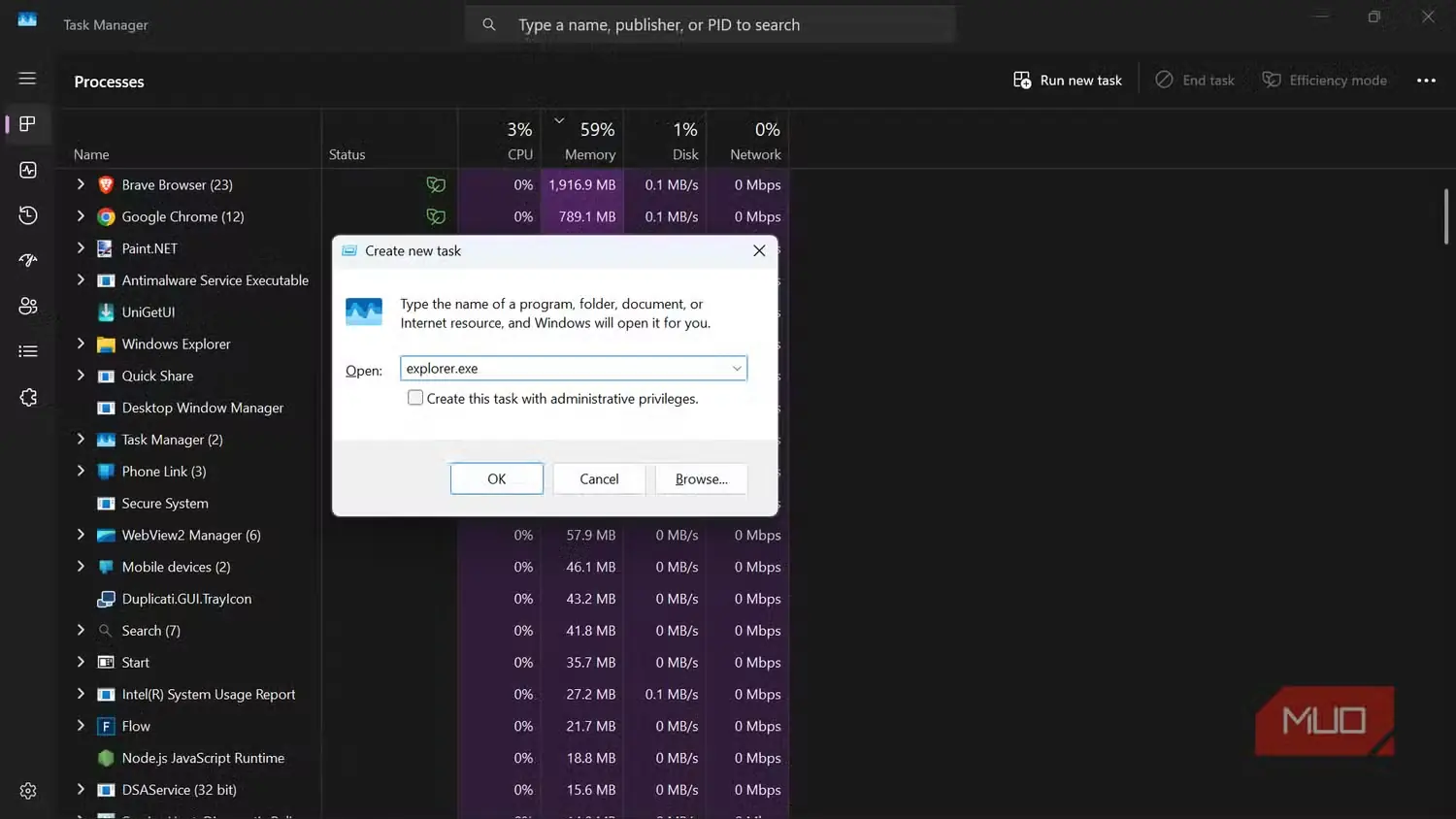Screen dimensions: 1456x819
Task: Expand the Task Manager process group
Action: [81, 440]
